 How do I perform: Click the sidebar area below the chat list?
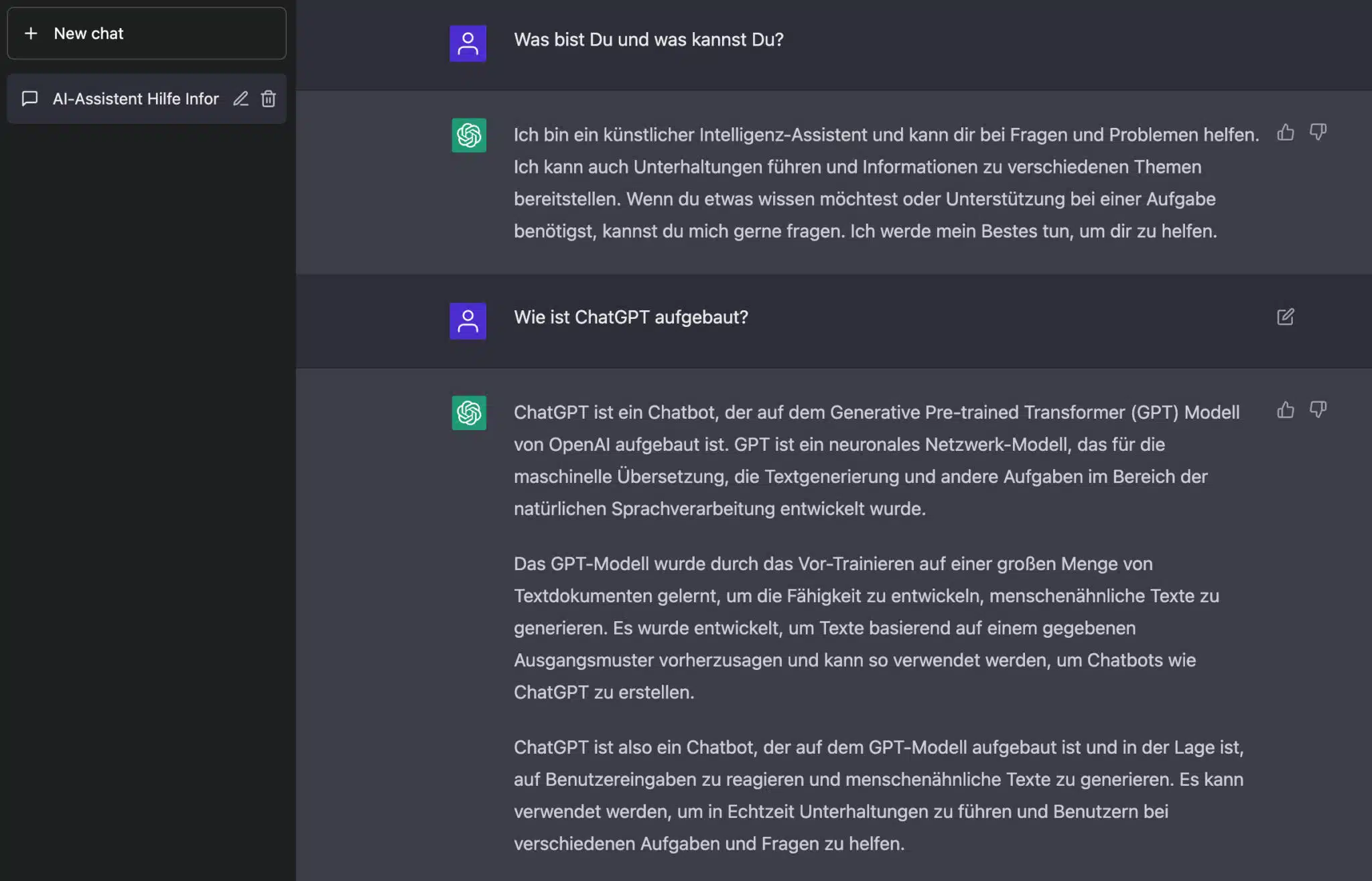pyautogui.click(x=147, y=469)
